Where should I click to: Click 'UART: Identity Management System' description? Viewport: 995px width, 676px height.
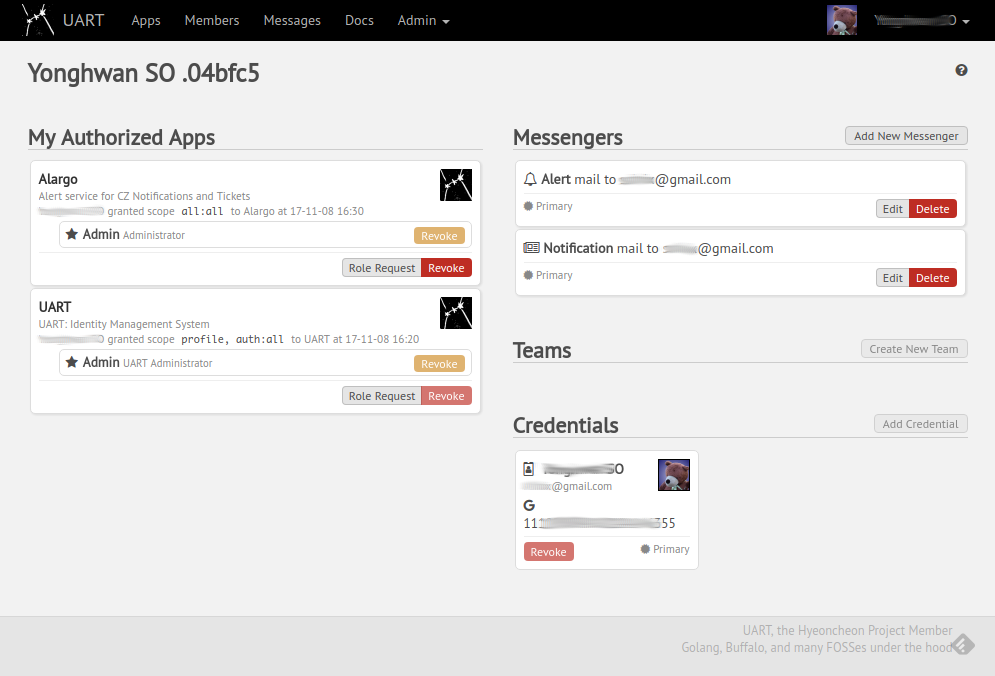[124, 324]
